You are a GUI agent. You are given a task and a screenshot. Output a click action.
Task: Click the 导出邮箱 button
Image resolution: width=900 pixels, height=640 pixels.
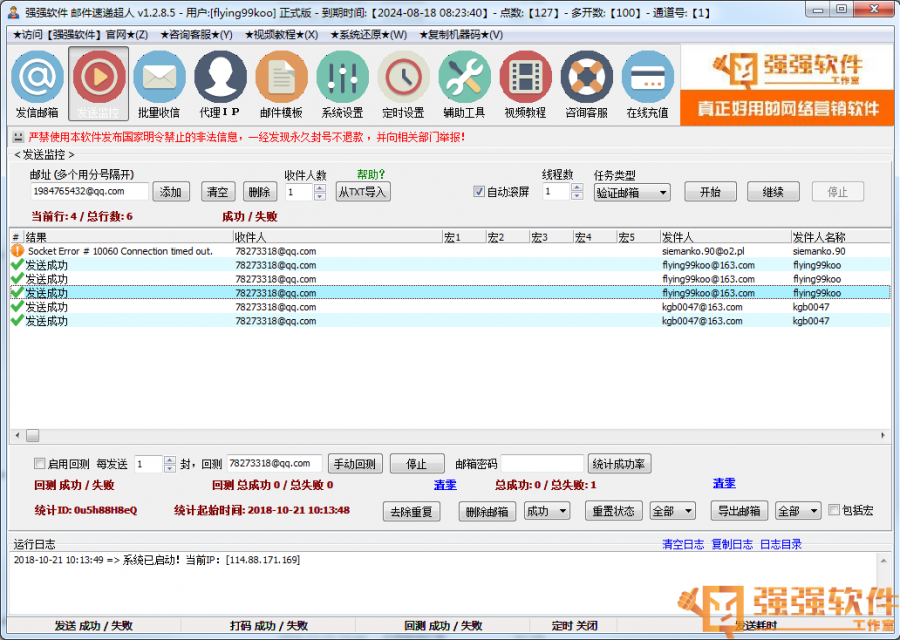[739, 511]
